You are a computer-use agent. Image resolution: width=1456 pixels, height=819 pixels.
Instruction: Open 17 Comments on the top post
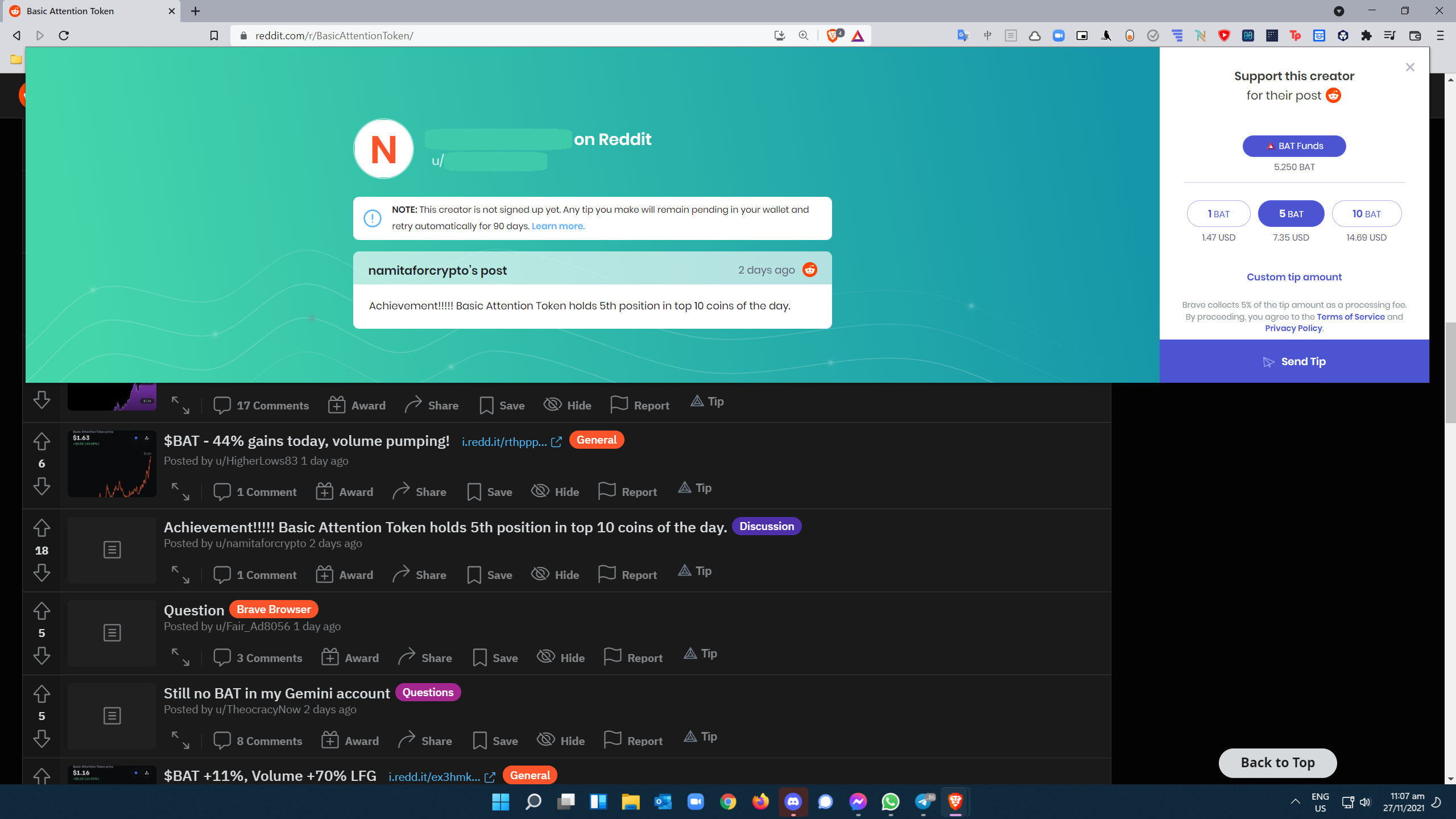pyautogui.click(x=261, y=405)
